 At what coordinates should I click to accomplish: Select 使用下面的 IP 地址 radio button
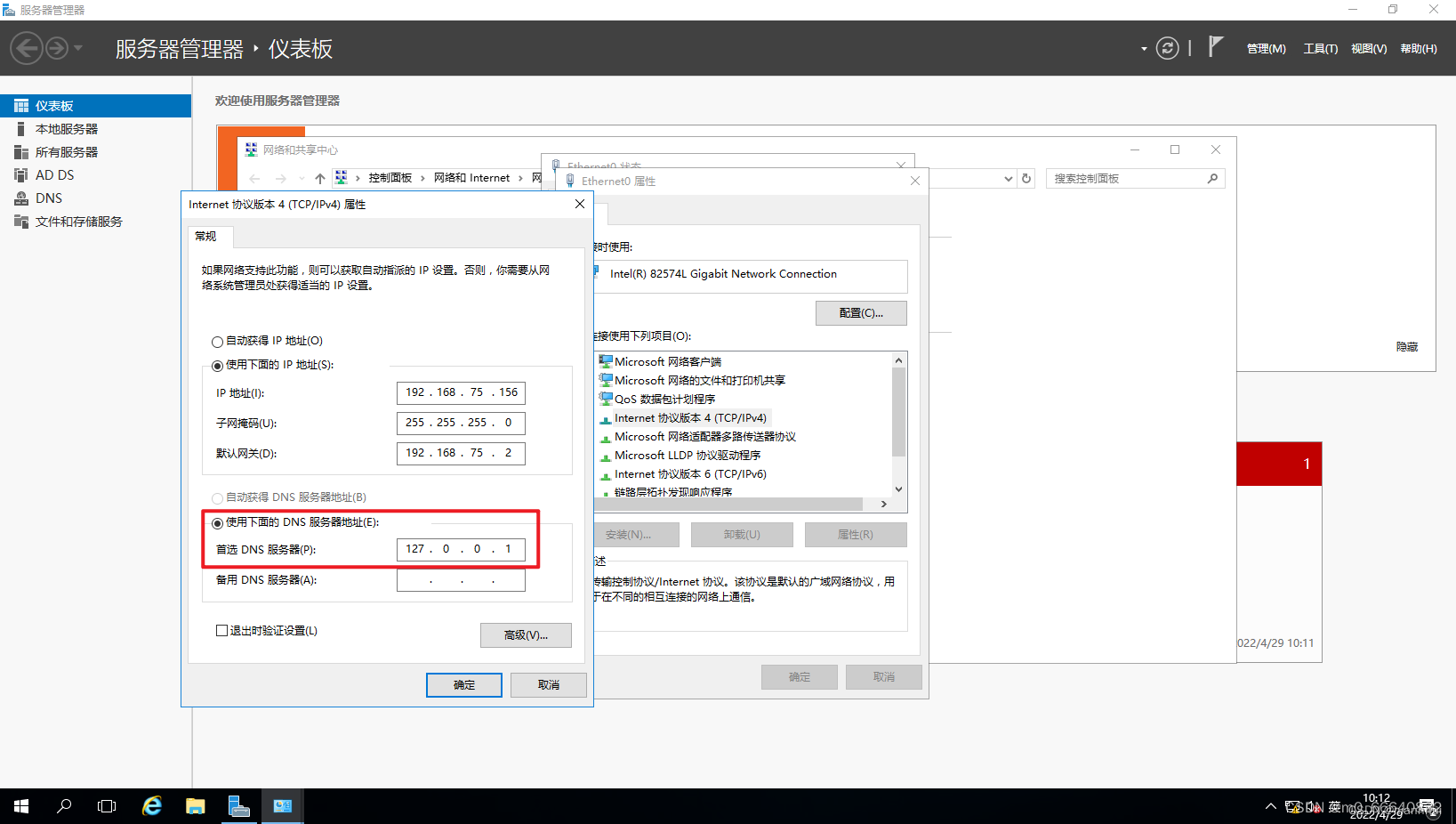tap(217, 366)
